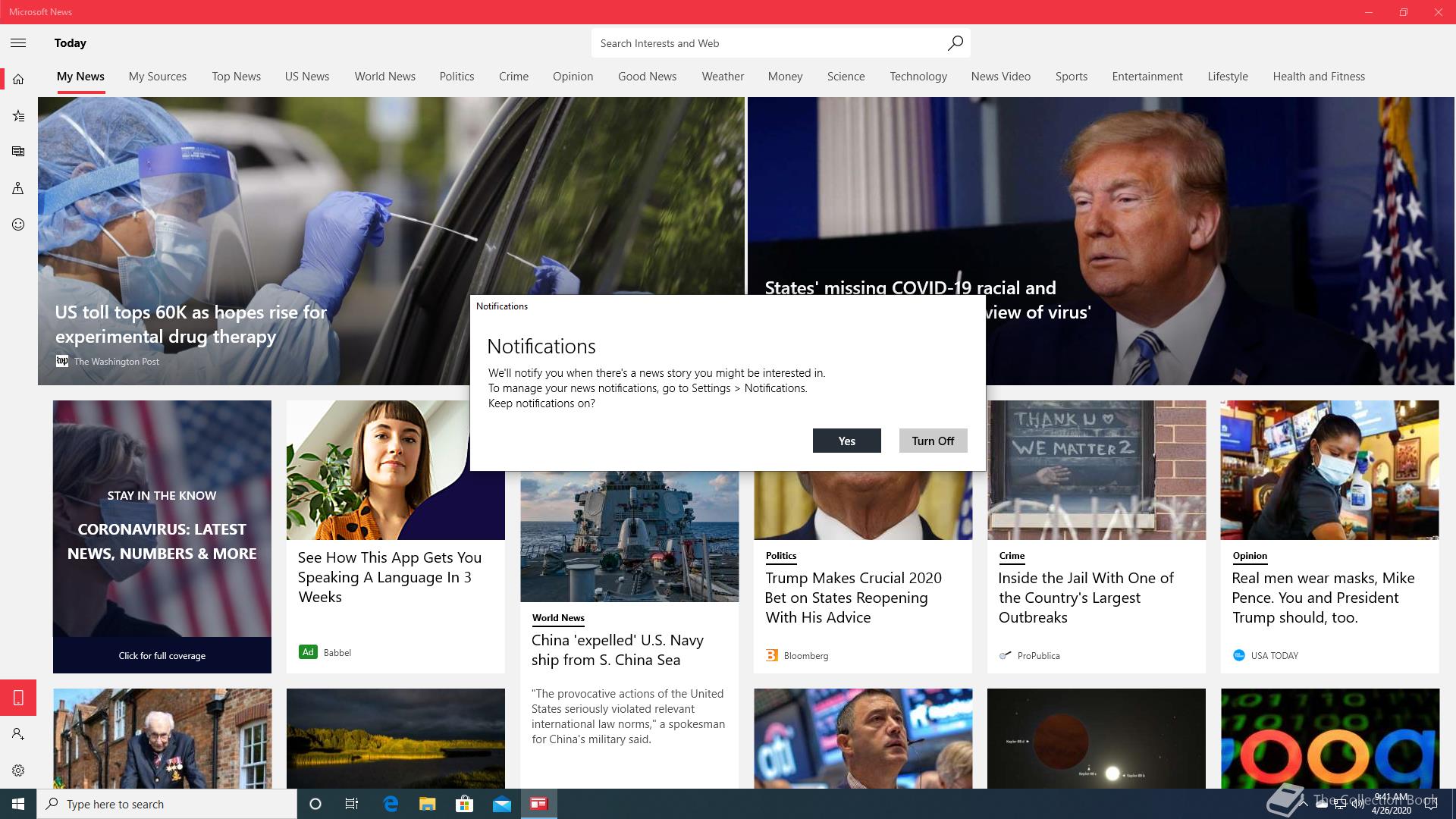The image size is (1456, 819).
Task: Switch to Weather tab
Action: [x=723, y=77]
